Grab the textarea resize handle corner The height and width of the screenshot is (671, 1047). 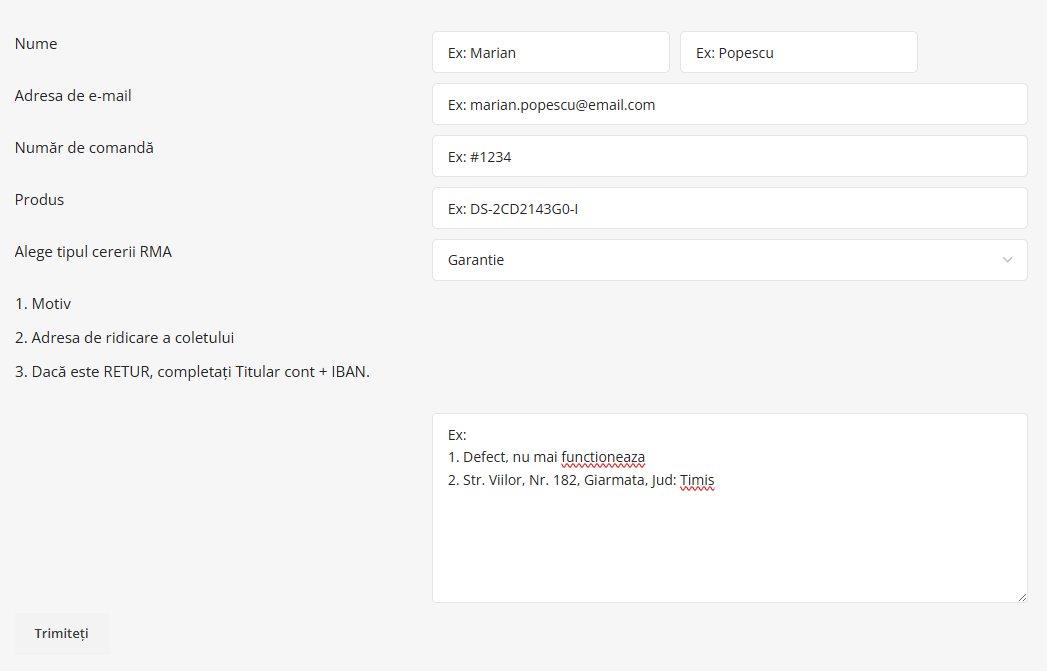pos(1021,597)
